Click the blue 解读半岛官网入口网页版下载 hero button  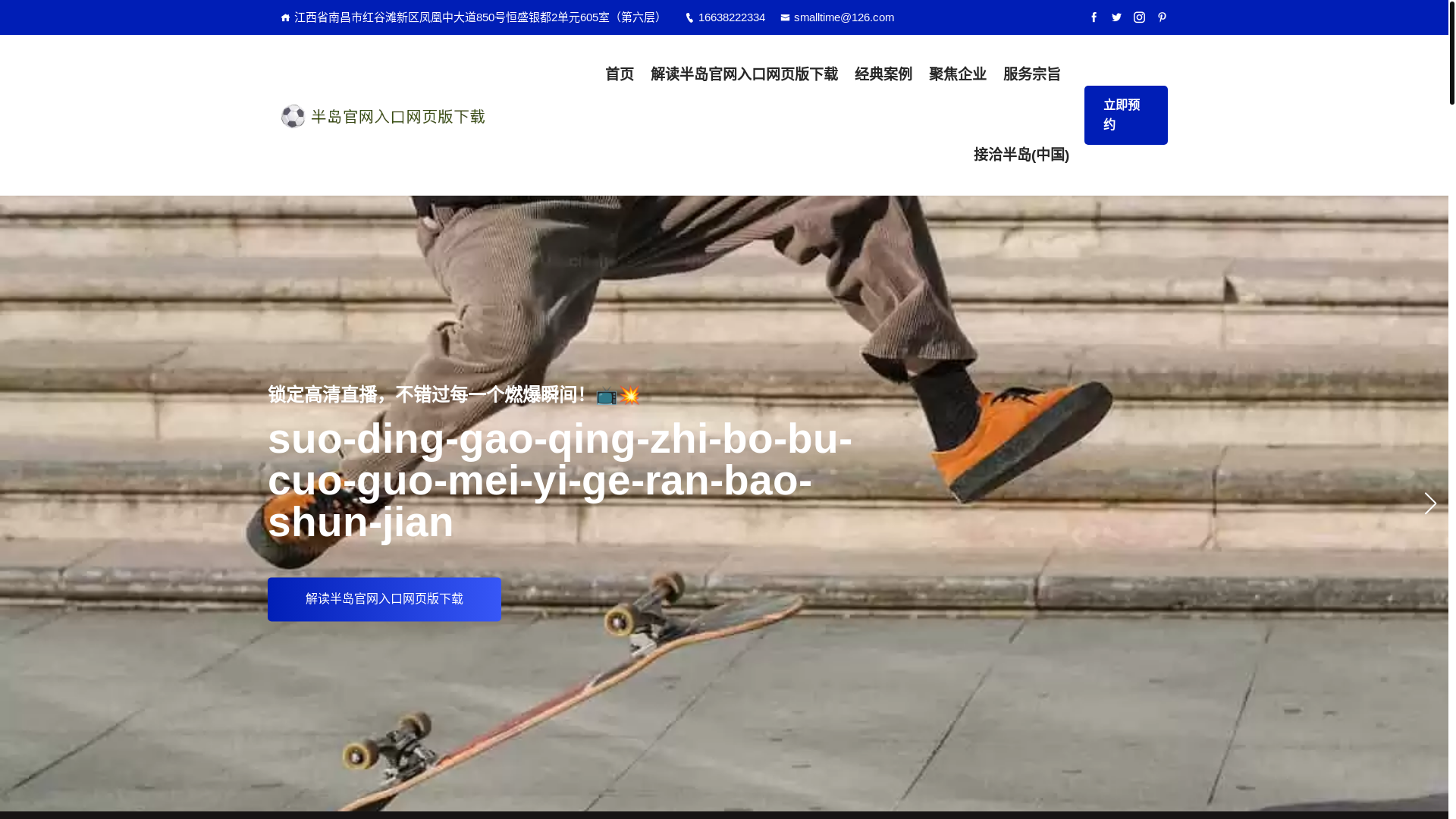point(384,599)
